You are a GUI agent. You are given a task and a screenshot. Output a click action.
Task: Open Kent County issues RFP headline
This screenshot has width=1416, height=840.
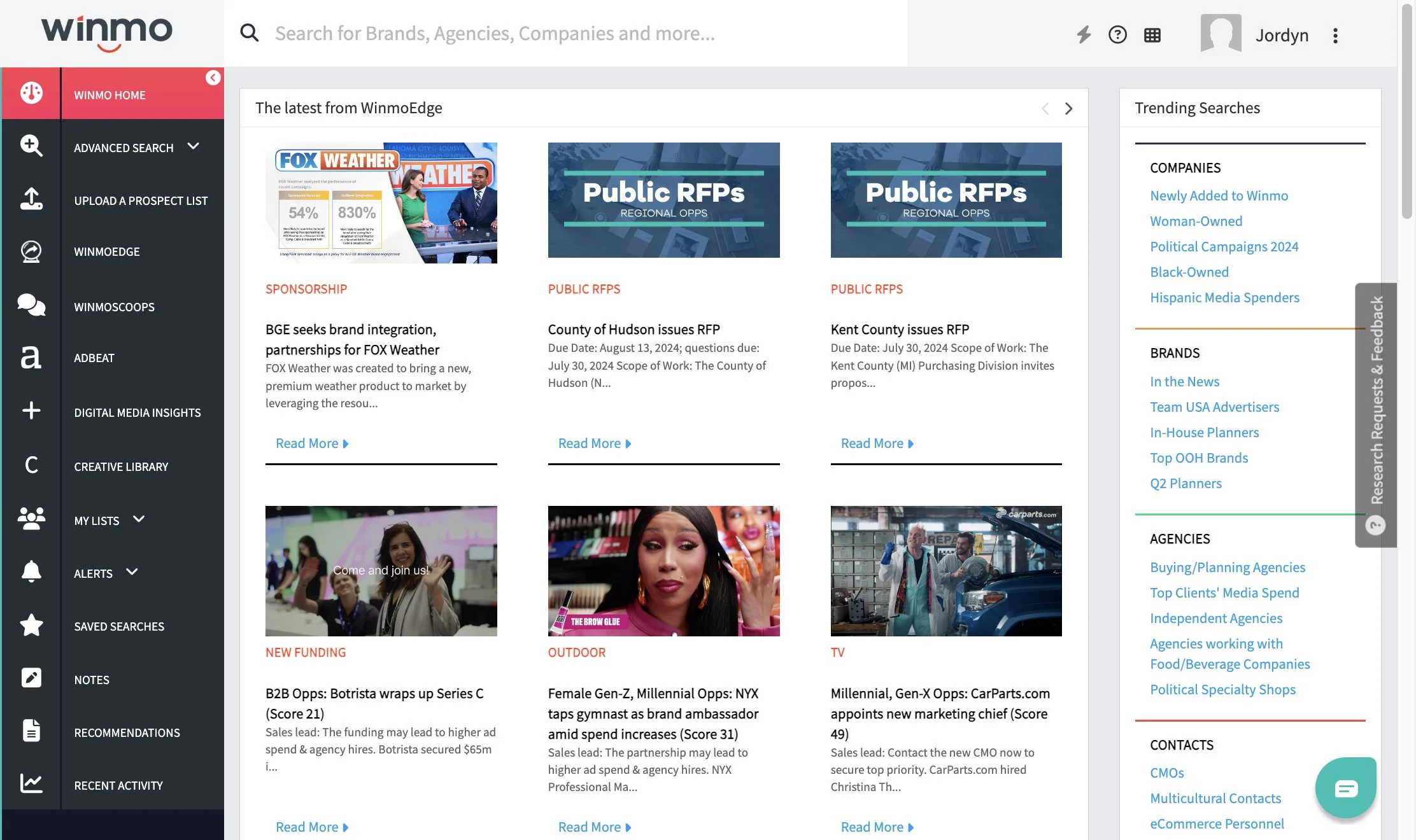[900, 330]
